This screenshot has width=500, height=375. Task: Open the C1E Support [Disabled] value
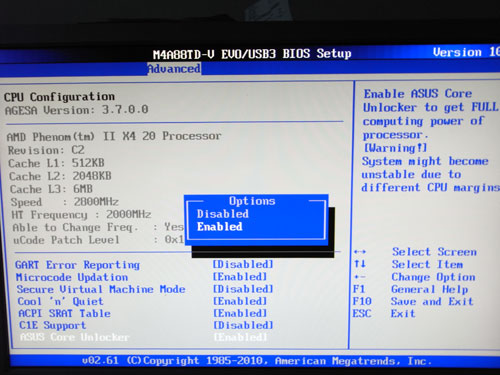tap(243, 325)
